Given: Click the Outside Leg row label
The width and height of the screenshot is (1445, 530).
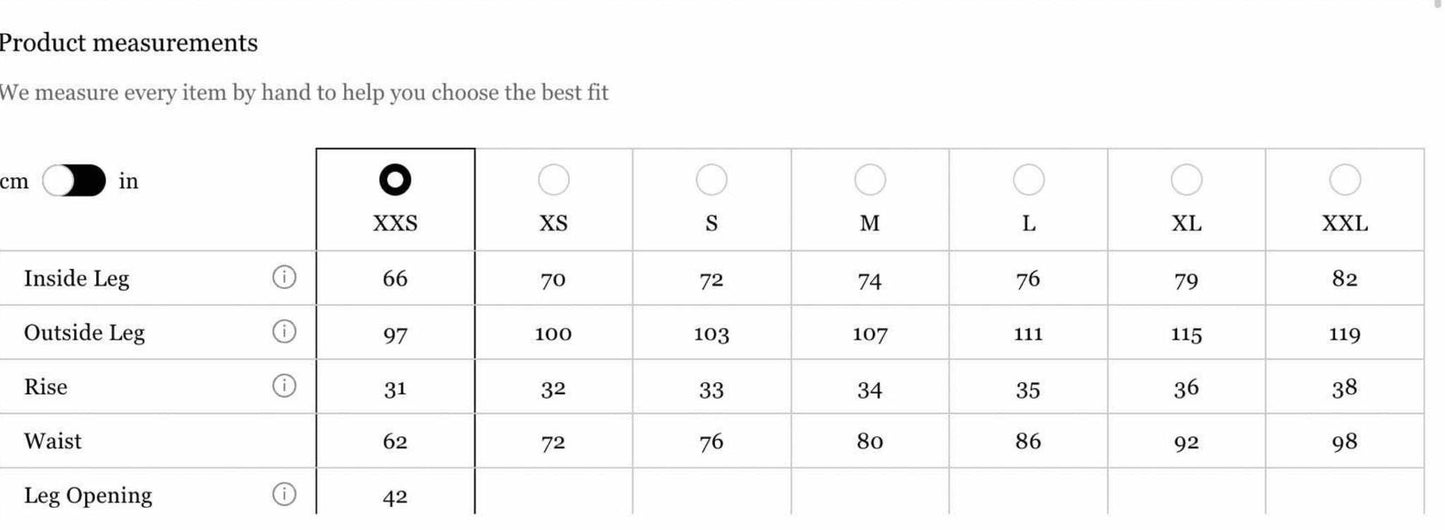Looking at the screenshot, I should tap(84, 332).
